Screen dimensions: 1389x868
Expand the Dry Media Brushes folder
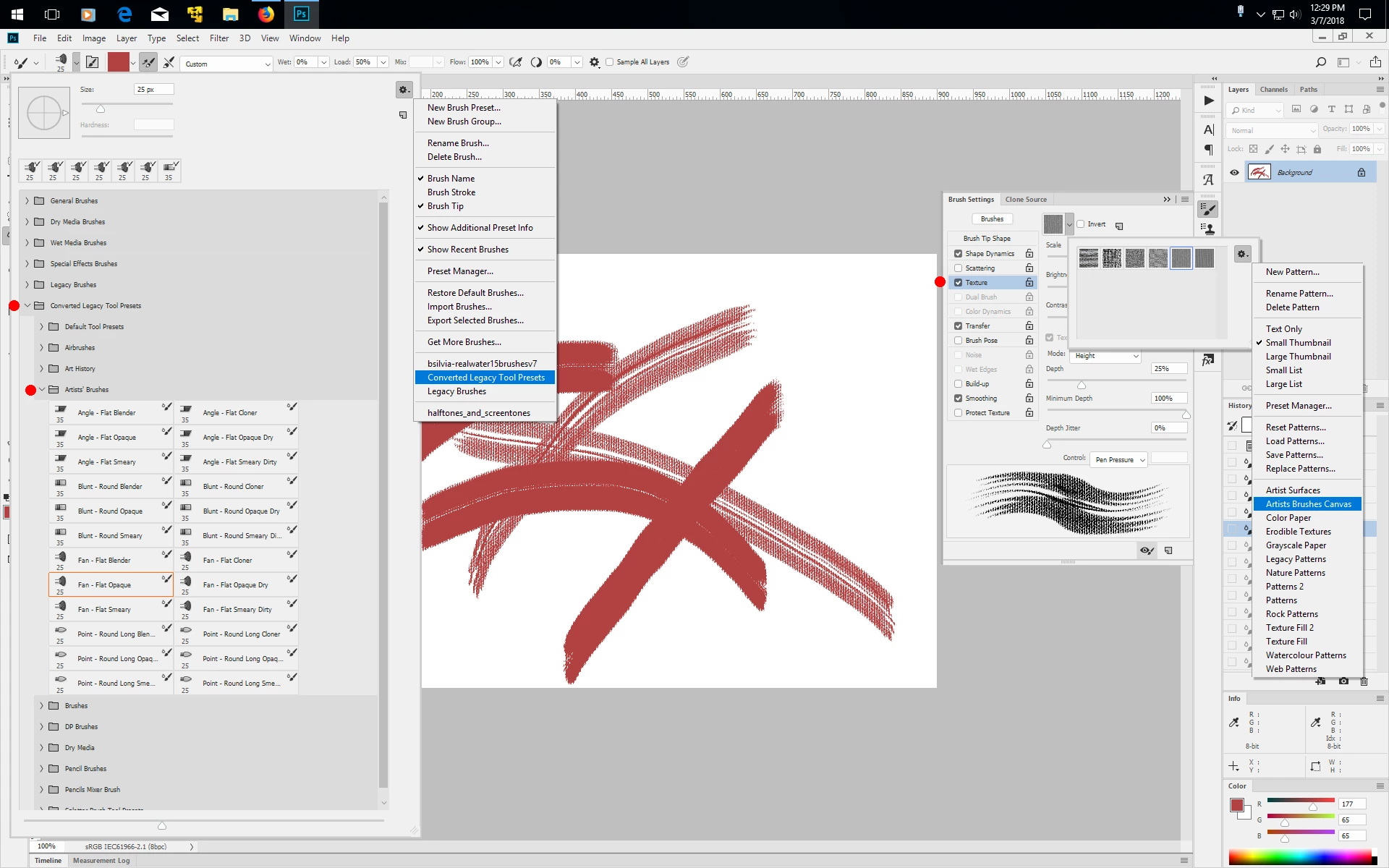(x=27, y=222)
